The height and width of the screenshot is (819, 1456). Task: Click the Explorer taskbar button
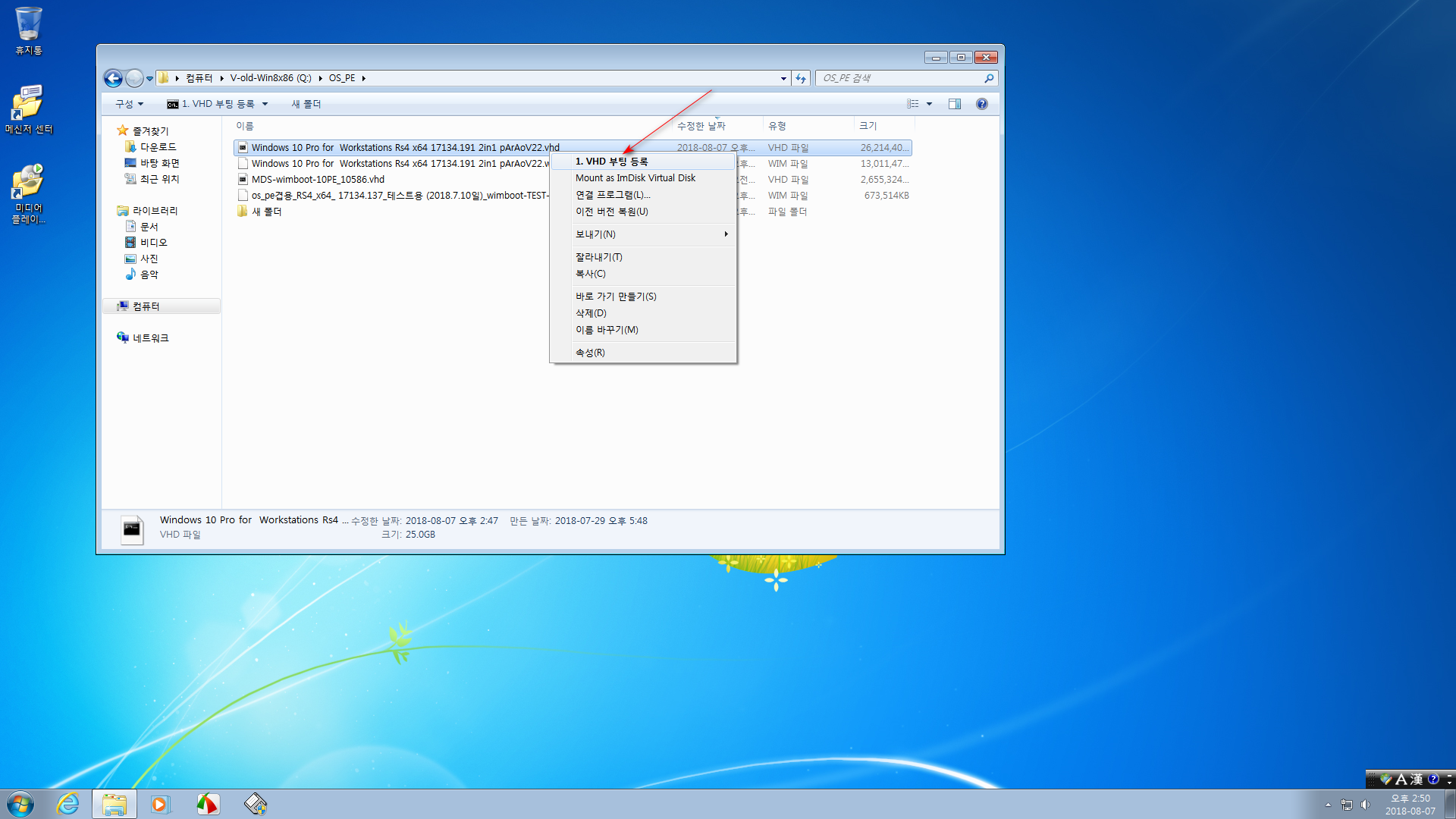pos(115,804)
